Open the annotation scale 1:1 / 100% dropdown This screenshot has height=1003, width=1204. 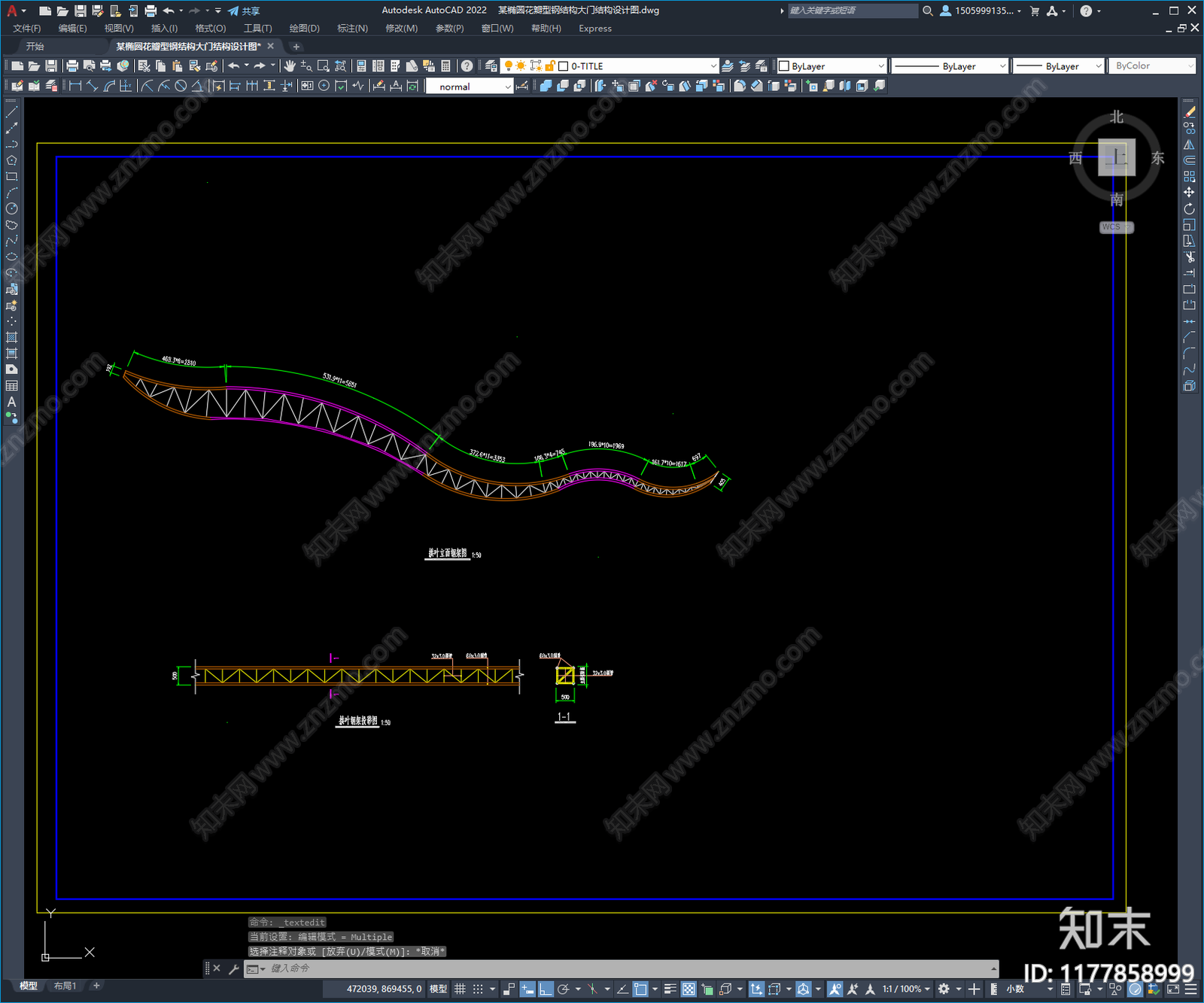906,989
